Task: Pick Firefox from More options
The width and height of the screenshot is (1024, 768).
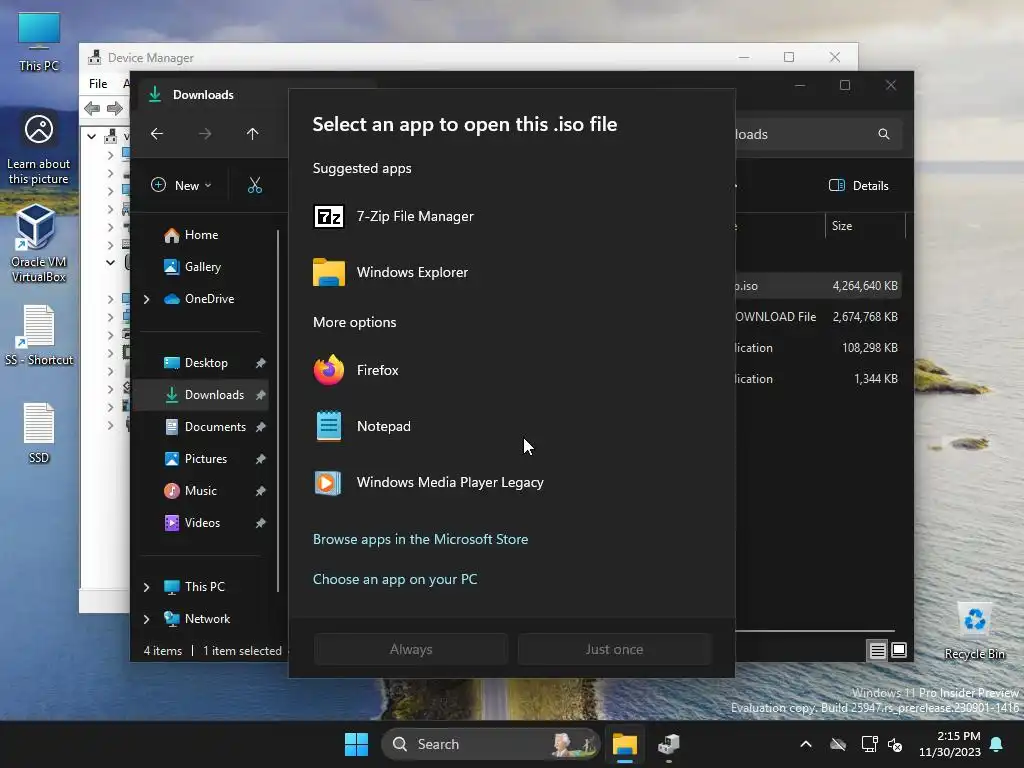Action: (512, 370)
